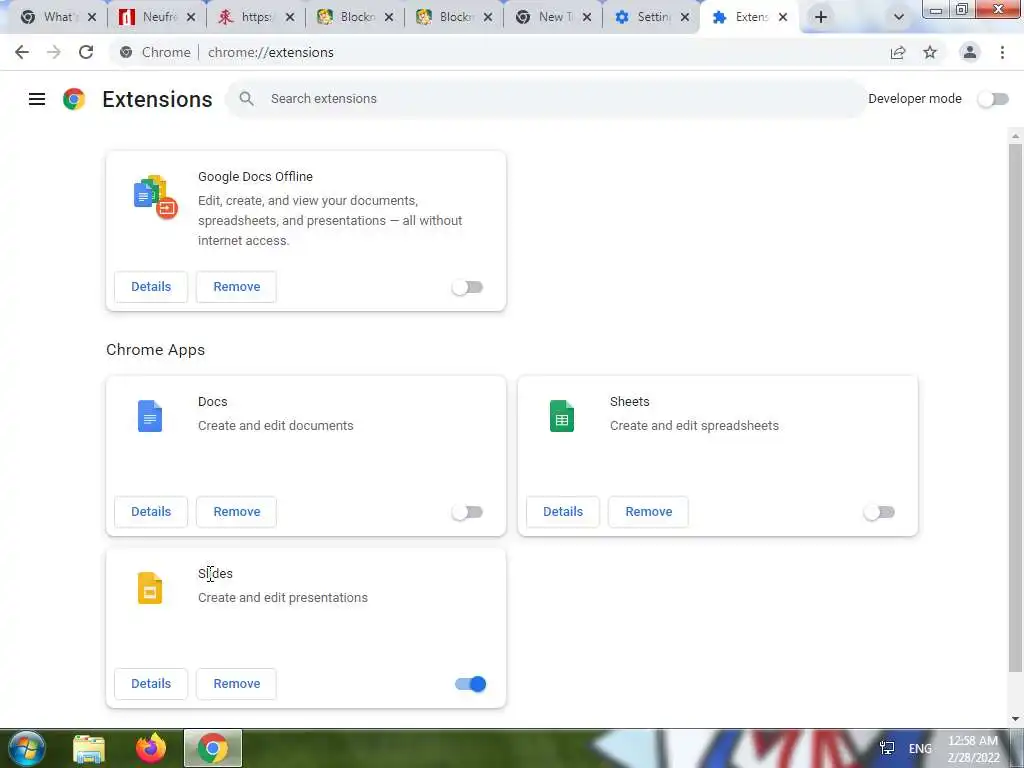Focus the Search extensions field
1024x768 pixels.
point(546,99)
